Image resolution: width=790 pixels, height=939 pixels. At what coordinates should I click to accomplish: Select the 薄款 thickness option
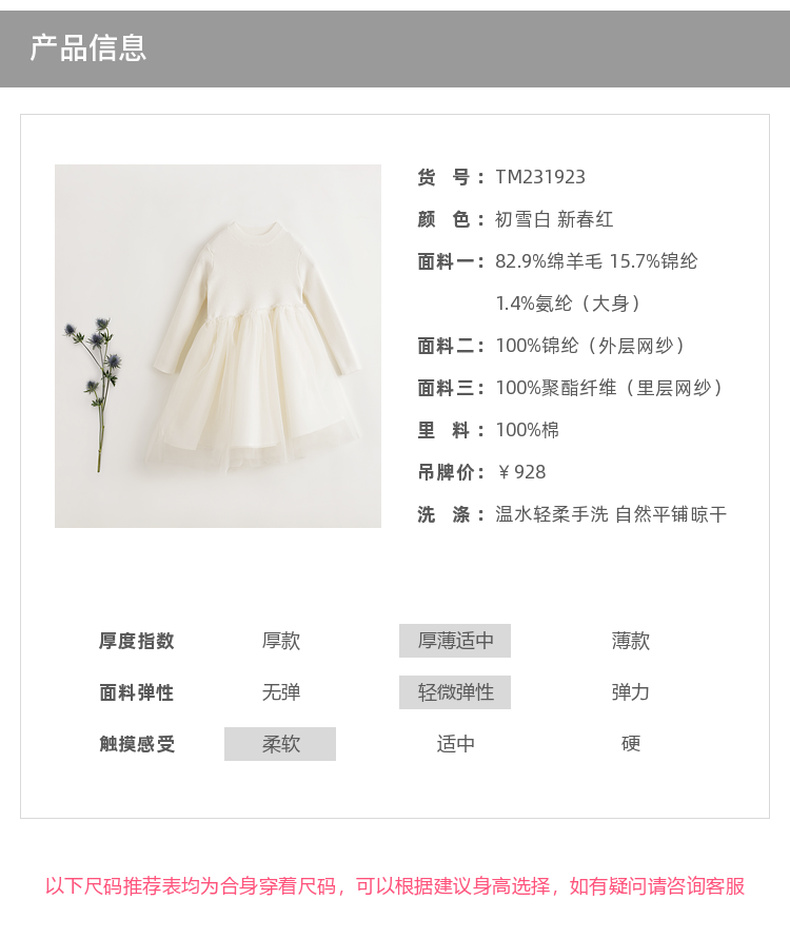pyautogui.click(x=630, y=641)
